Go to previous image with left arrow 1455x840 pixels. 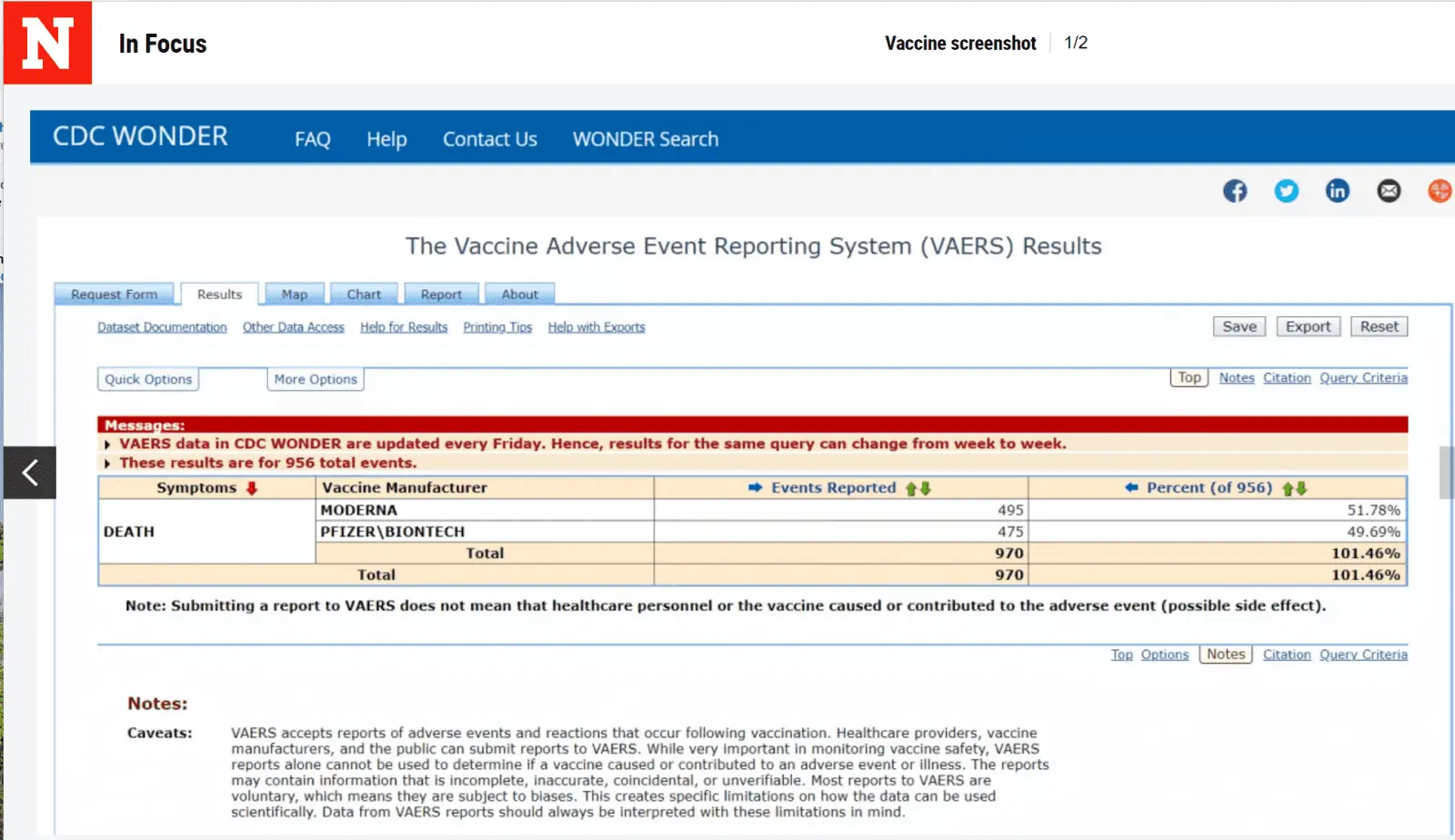click(x=30, y=473)
